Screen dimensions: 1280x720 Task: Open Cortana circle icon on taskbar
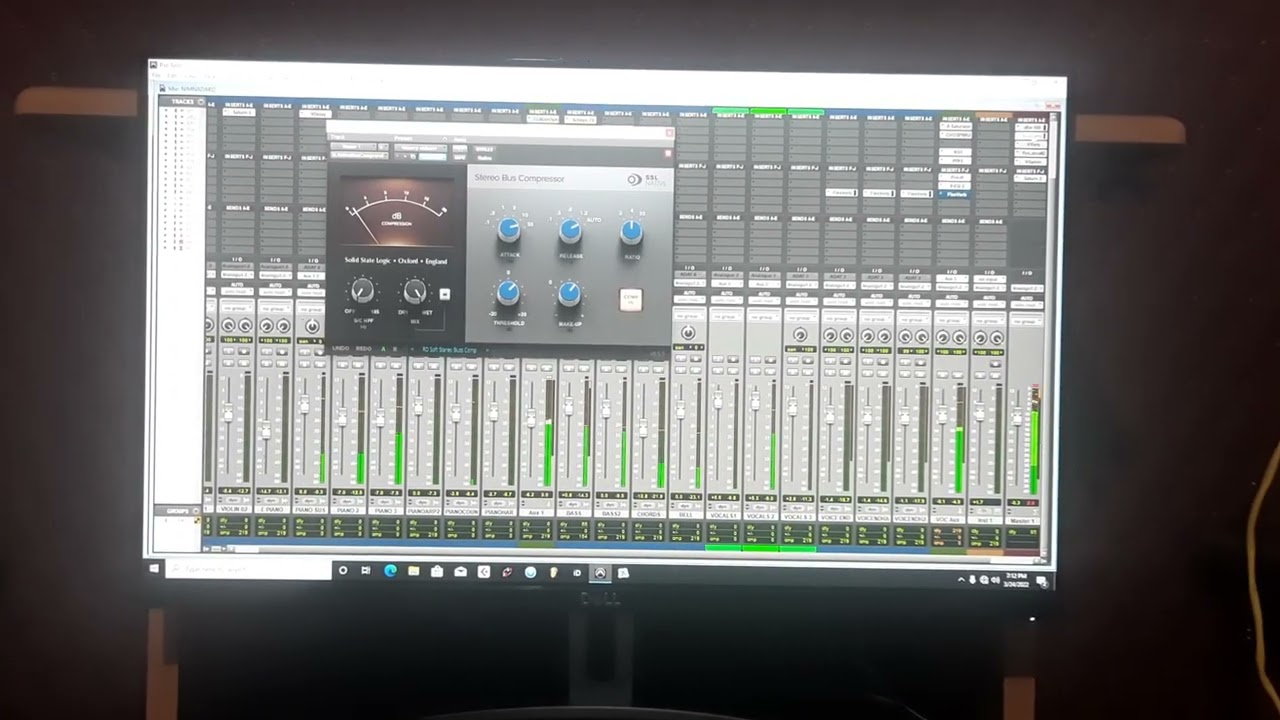343,571
